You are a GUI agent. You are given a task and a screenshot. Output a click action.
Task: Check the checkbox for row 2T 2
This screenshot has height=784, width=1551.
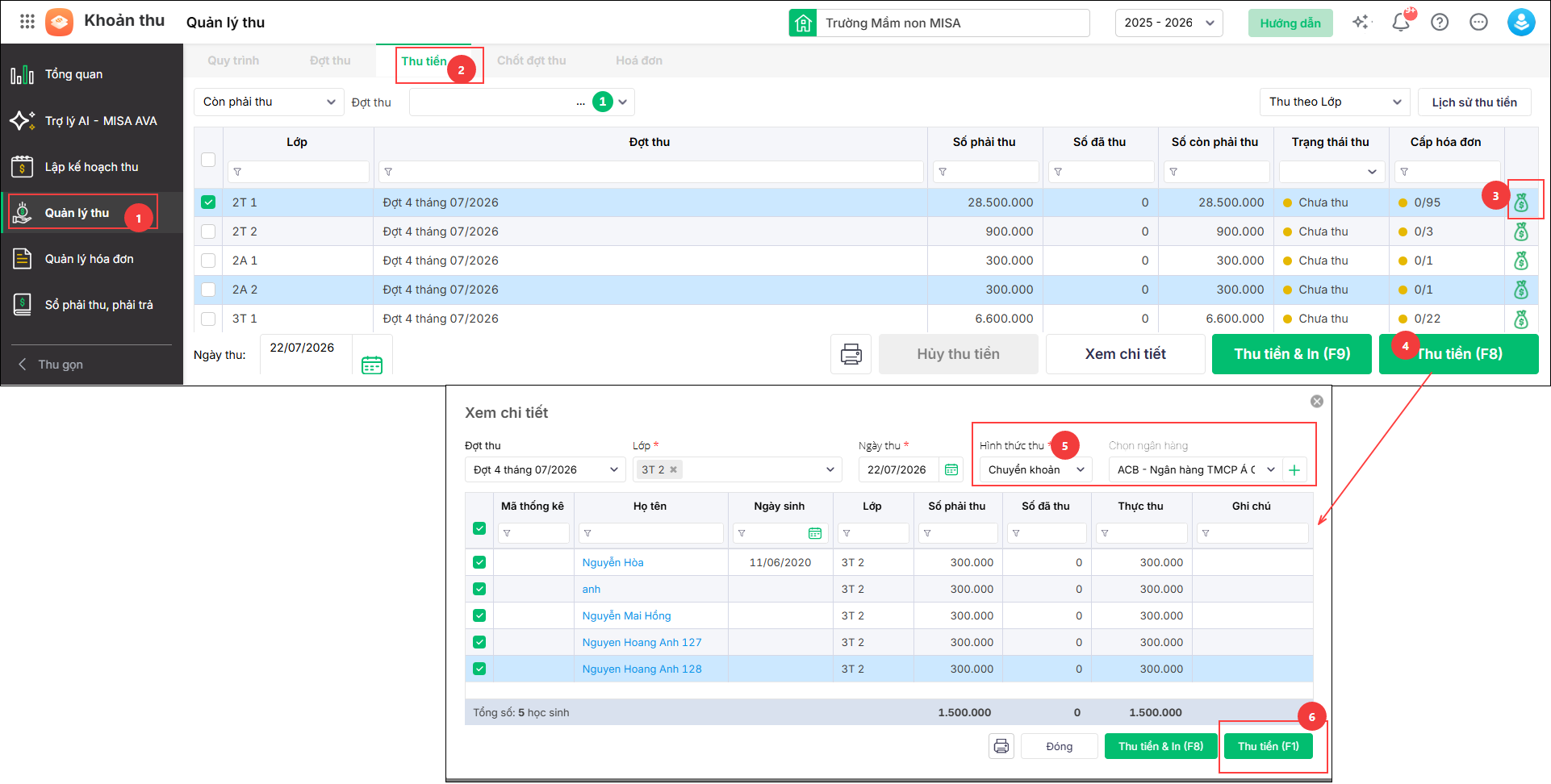pyautogui.click(x=208, y=231)
